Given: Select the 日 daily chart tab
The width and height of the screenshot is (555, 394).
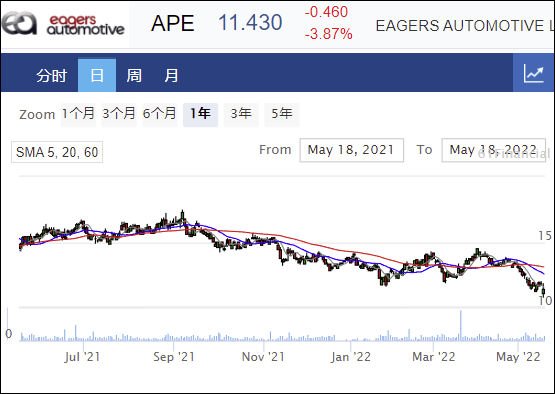Looking at the screenshot, I should [x=97, y=75].
